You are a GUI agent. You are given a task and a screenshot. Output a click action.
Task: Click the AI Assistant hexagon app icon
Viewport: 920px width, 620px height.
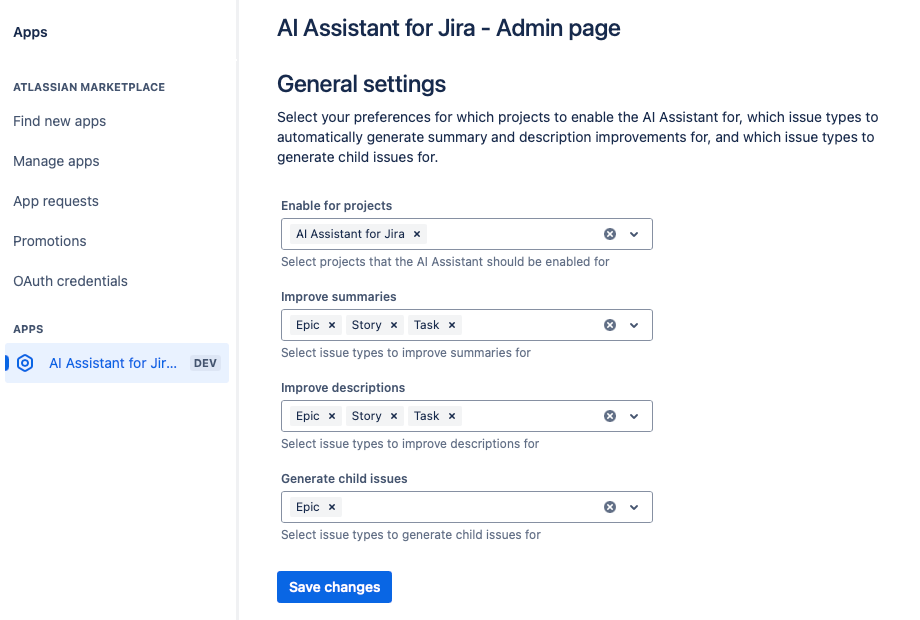click(x=25, y=363)
